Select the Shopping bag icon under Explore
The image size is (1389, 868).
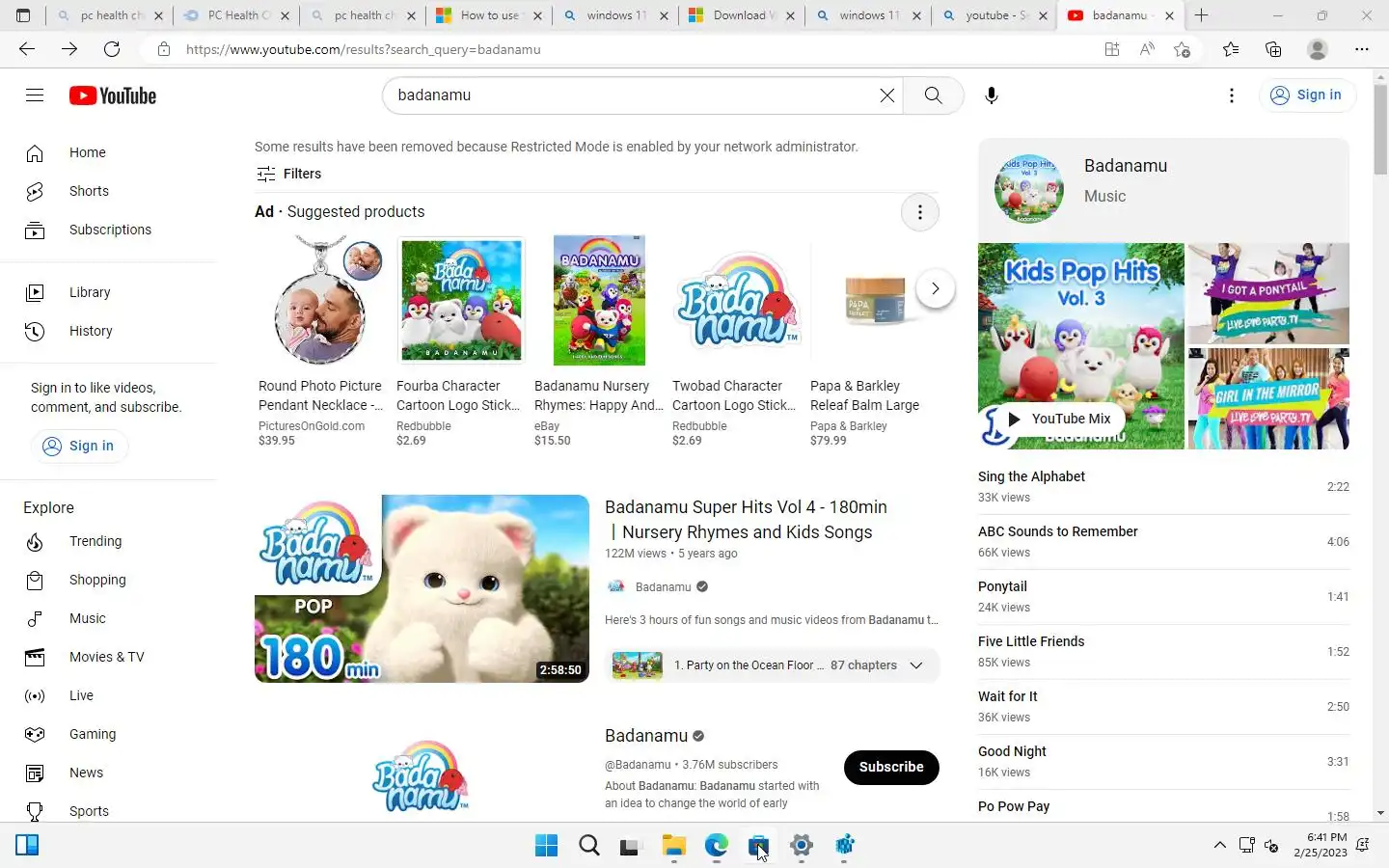(x=35, y=580)
